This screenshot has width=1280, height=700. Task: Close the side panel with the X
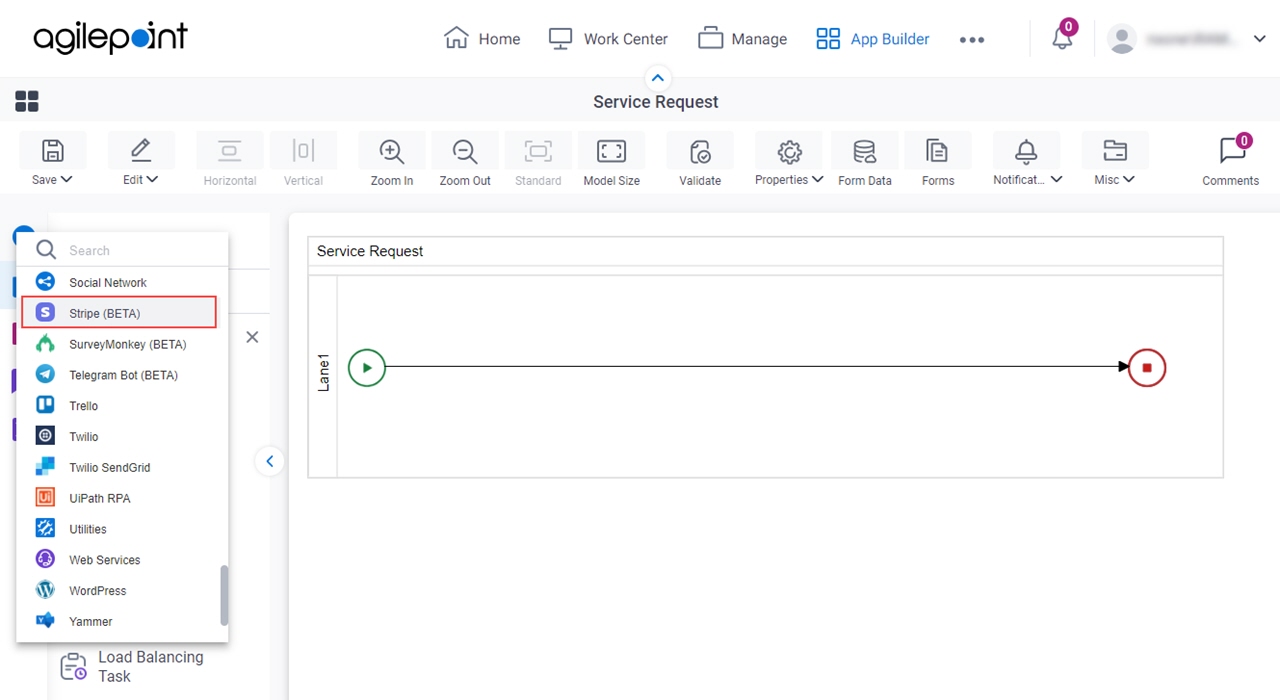click(x=252, y=337)
